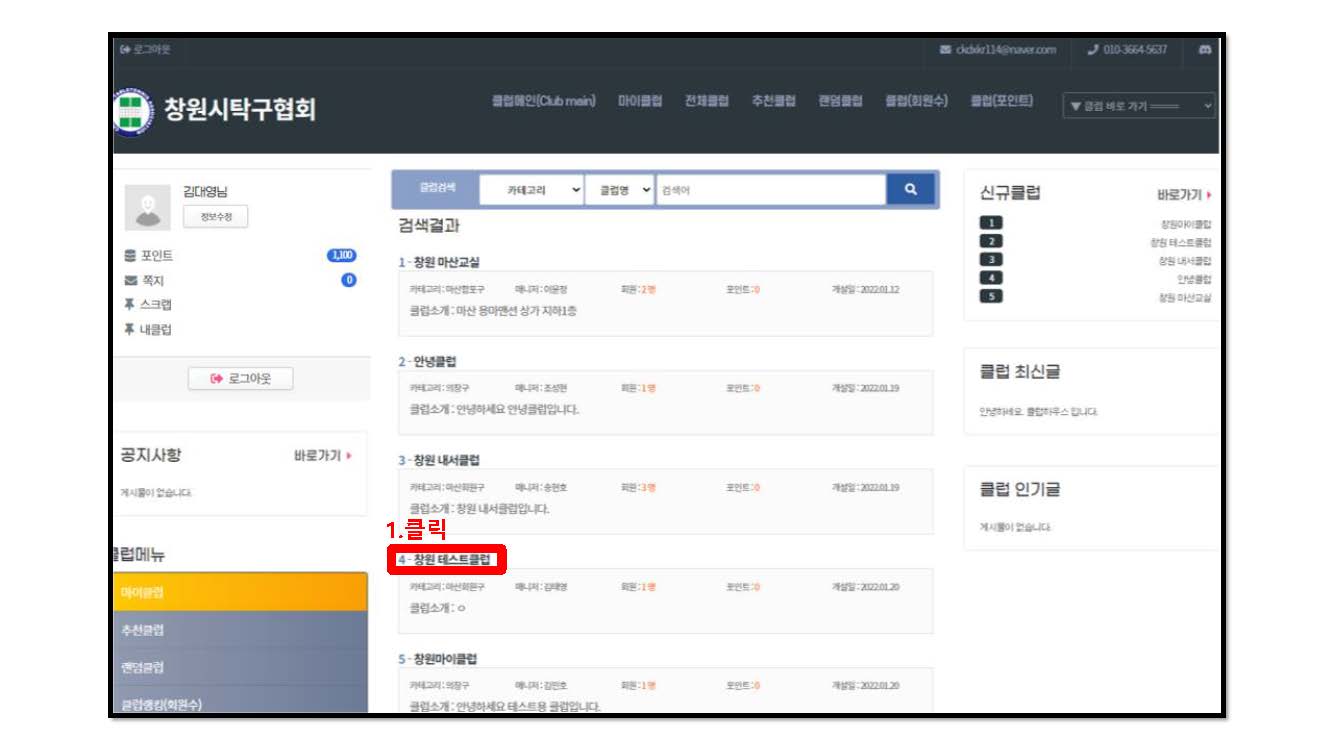Click the 안녕하세요. 클럽하우스 입니다. recent post
1334x750 pixels.
(x=1038, y=411)
